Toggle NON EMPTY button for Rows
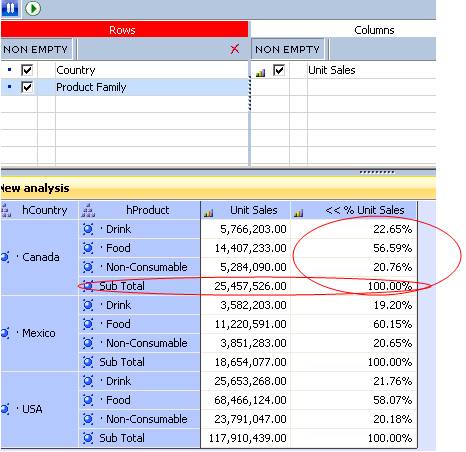Viewport: 466px width, 452px height. [36, 49]
